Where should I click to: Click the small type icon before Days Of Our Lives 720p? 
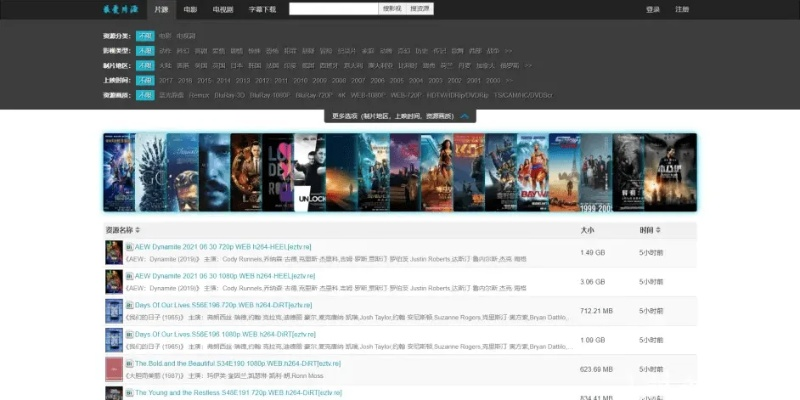[x=129, y=304]
